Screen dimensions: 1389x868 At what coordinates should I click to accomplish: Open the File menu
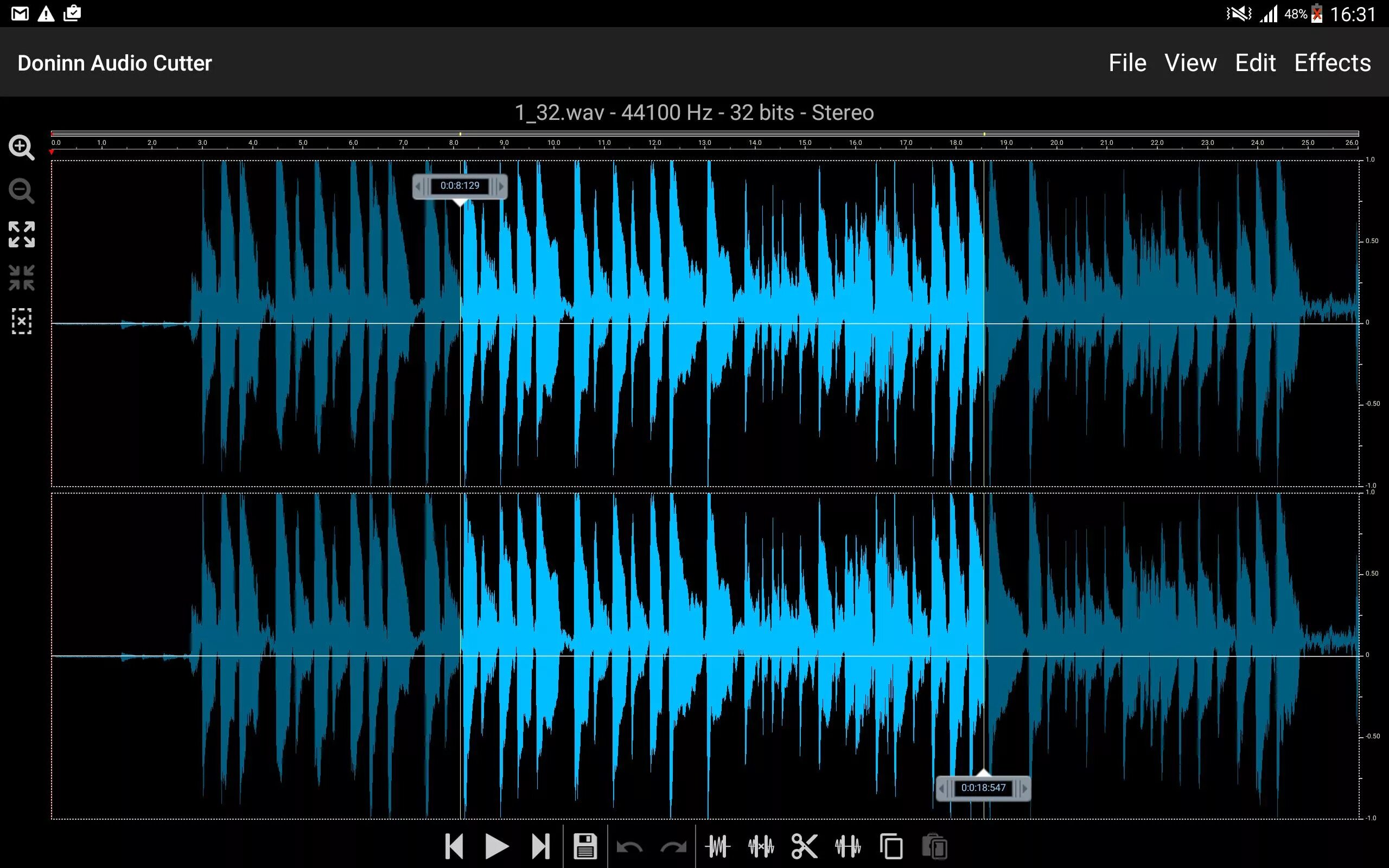(x=1127, y=62)
